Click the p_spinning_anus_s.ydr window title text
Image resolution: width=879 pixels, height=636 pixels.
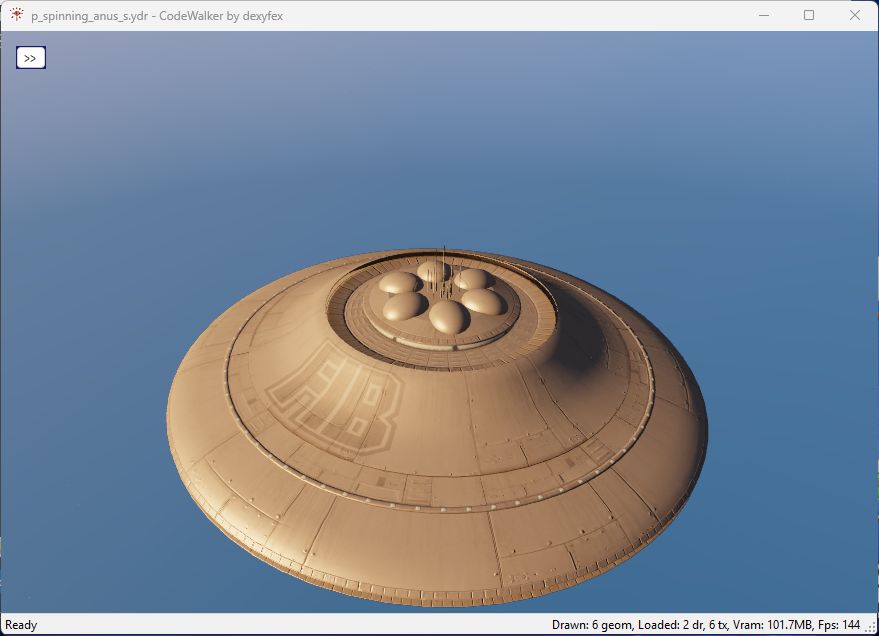[x=157, y=16]
